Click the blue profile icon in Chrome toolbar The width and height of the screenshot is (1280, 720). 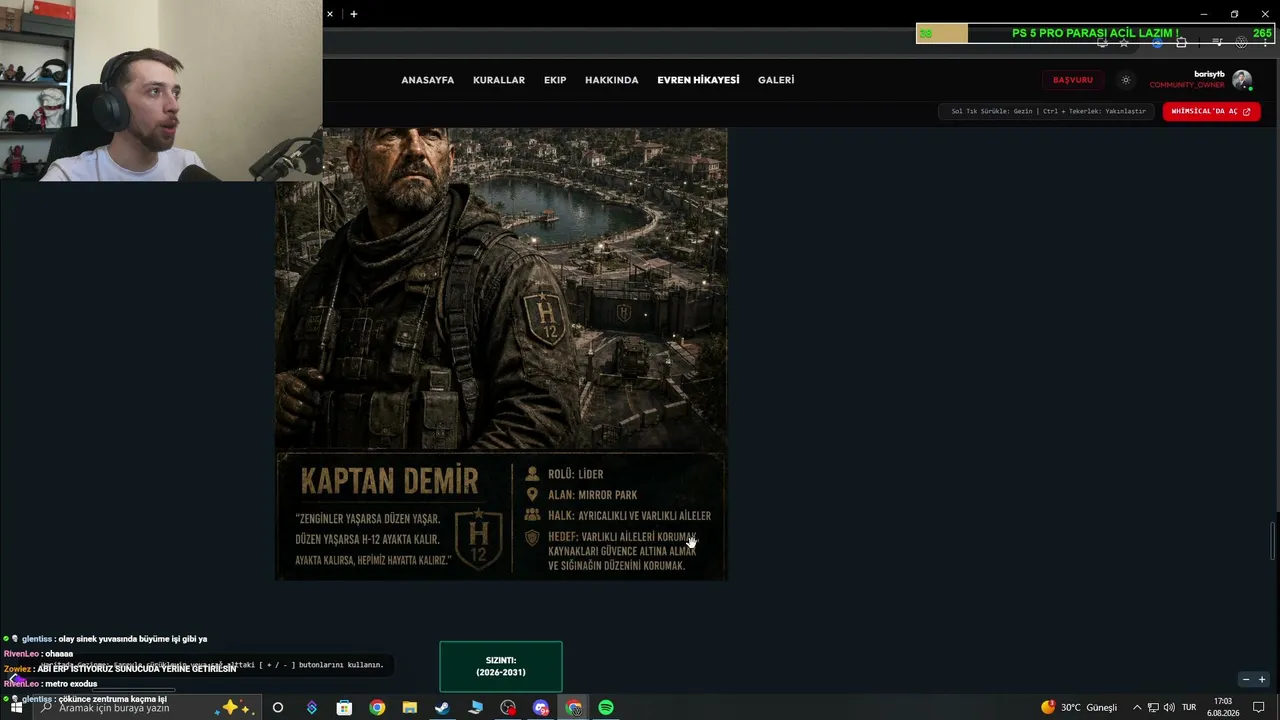tap(1157, 43)
